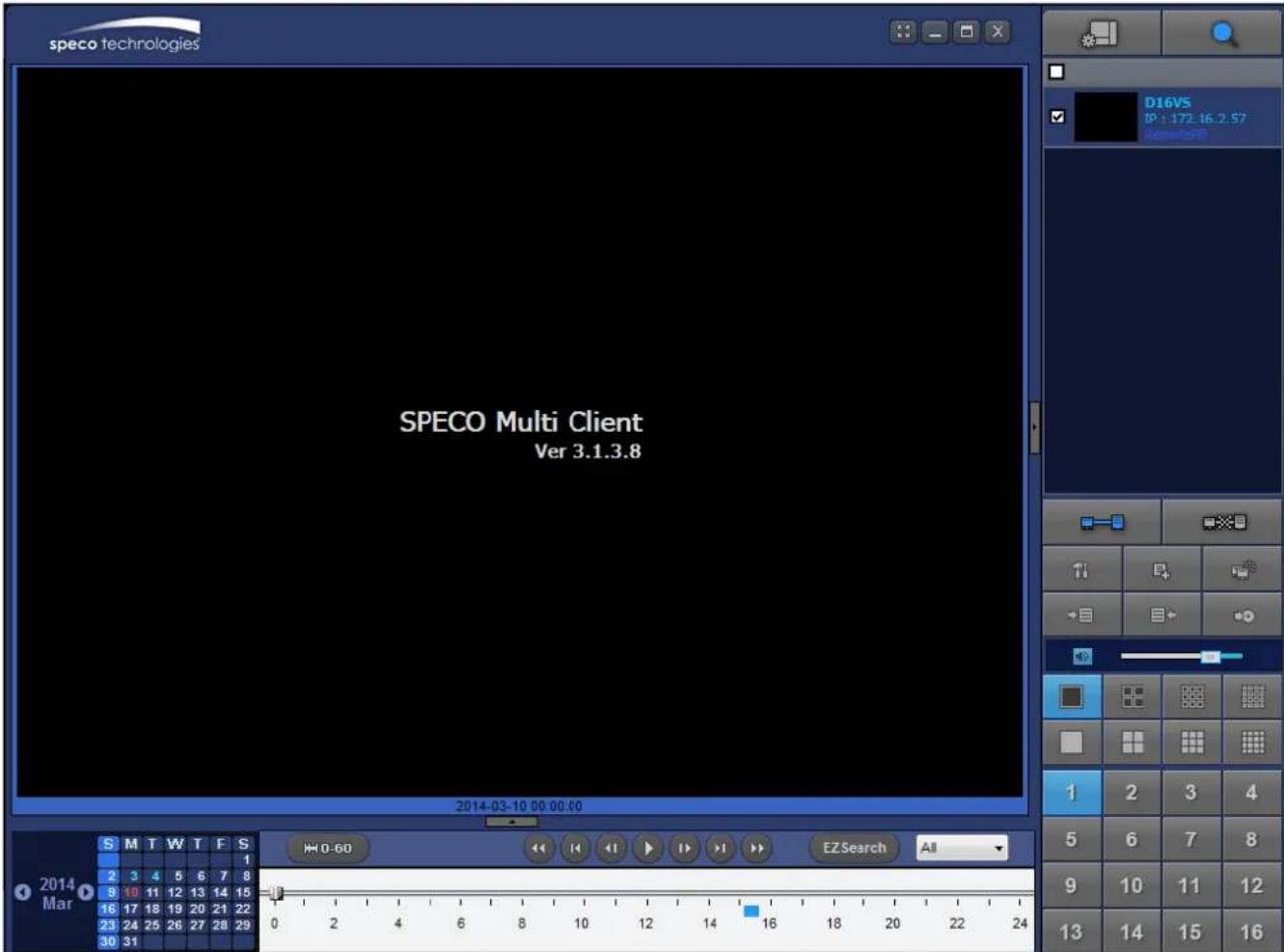The width and height of the screenshot is (1284, 952).
Task: Go to next month in calendar
Action: coord(86,892)
